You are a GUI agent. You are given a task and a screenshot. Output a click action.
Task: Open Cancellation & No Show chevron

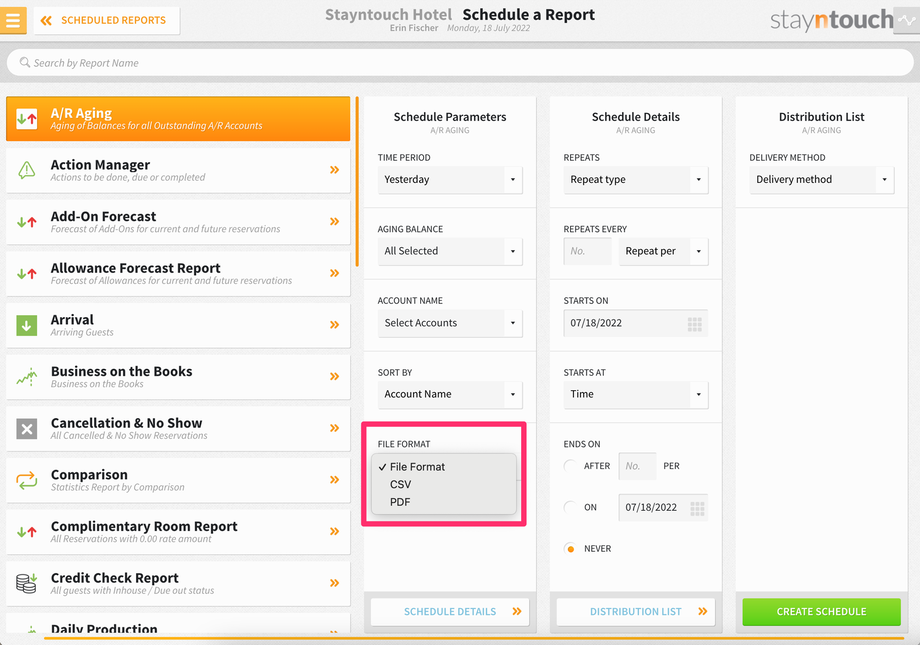click(x=334, y=428)
